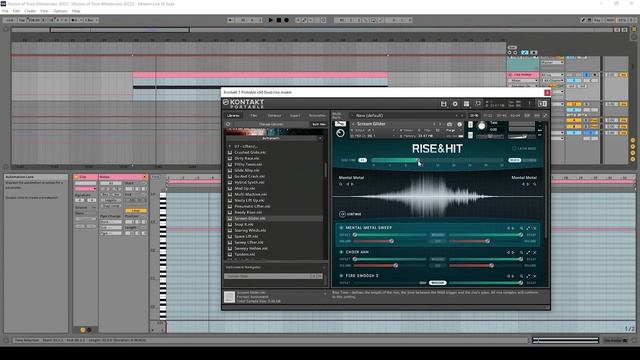This screenshot has height=360, width=640.
Task: Select Multi Machine.nki instrument
Action: tap(251, 194)
